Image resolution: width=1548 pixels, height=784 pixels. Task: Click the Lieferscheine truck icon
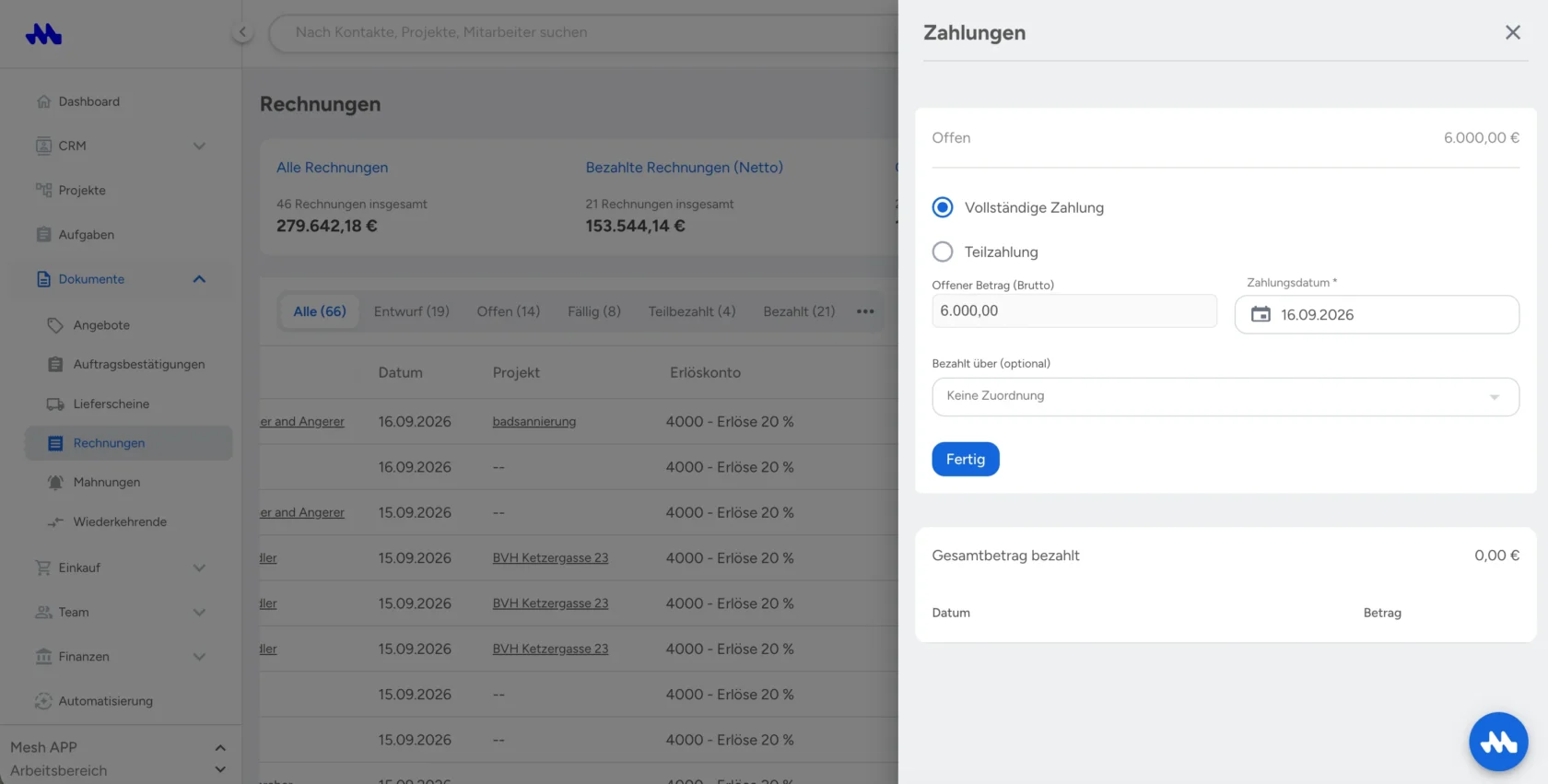pos(55,404)
